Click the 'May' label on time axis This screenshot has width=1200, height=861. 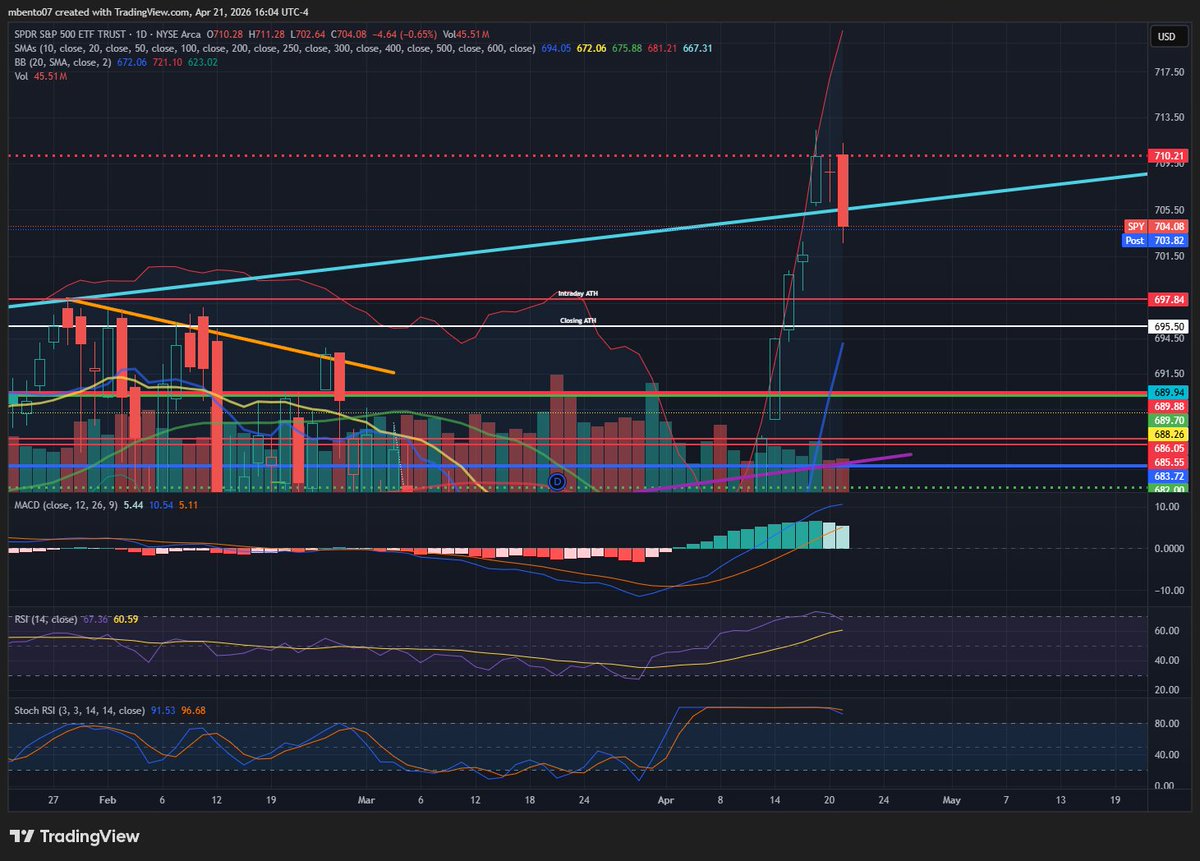(x=951, y=800)
